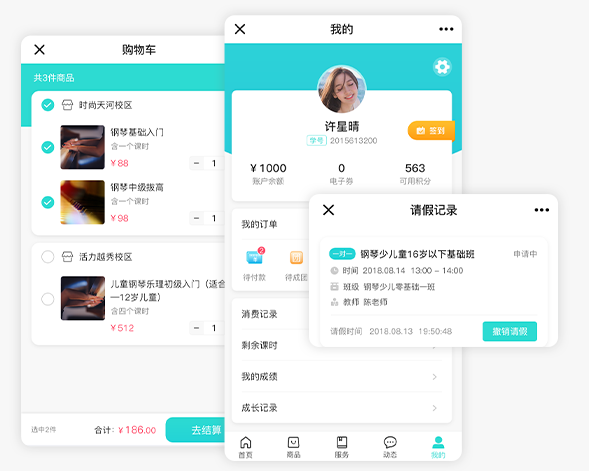
Task: Switch to the 首页 home tab
Action: pos(246,447)
